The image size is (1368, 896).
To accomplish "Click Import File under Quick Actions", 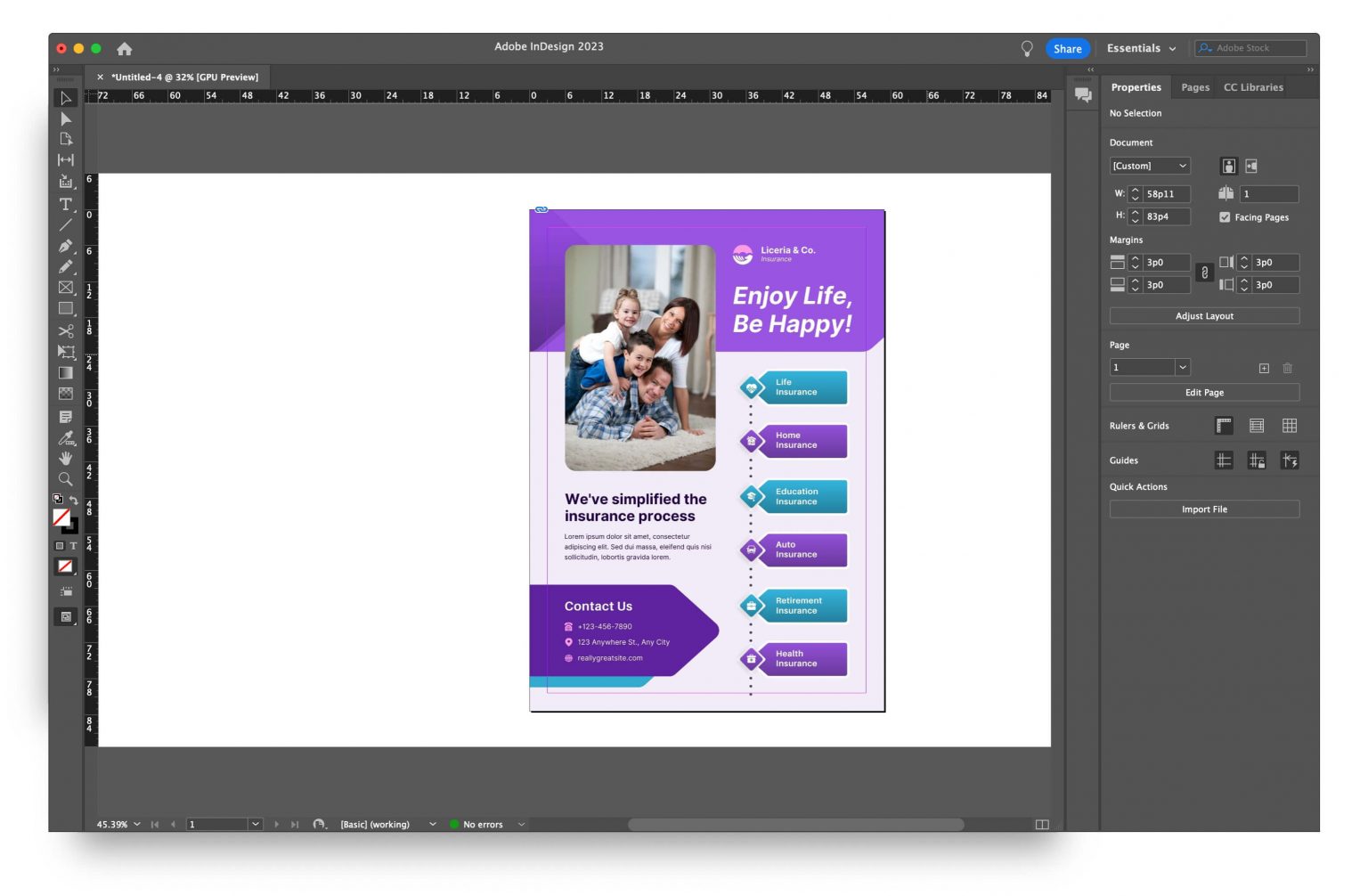I will tap(1204, 509).
